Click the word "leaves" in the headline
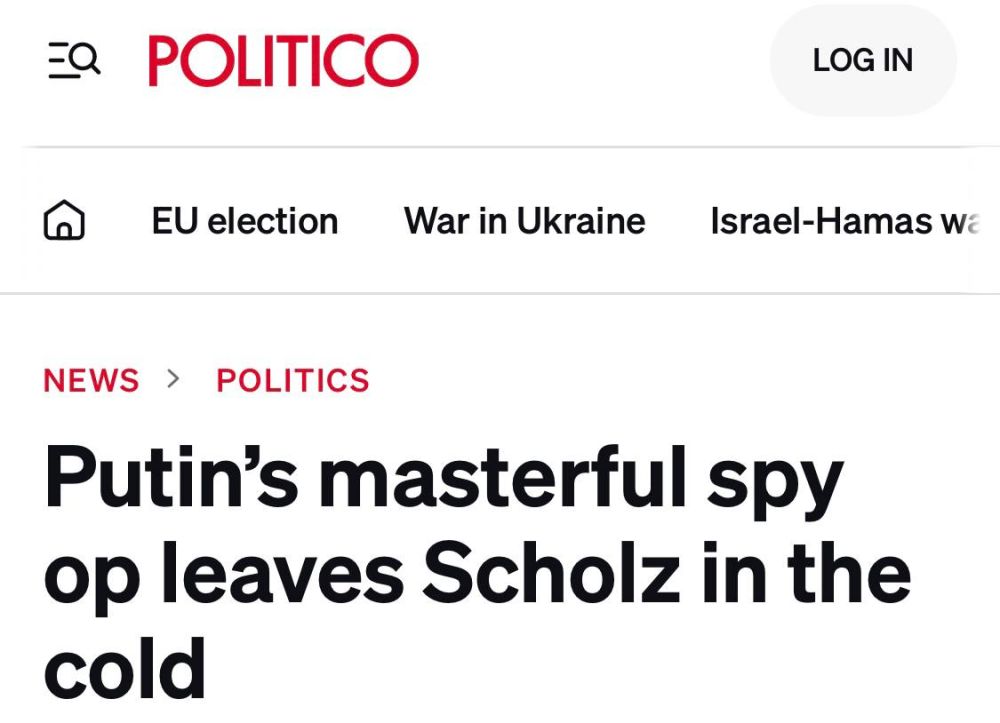The image size is (1000, 723). tap(282, 575)
